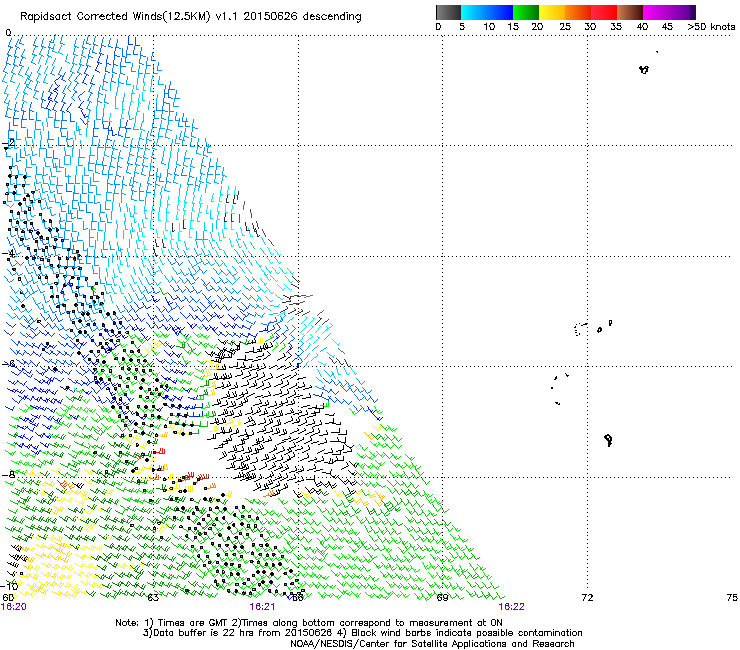Click the island outline south of -6 near 72
The height and width of the screenshot is (650, 740).
pyautogui.click(x=608, y=440)
